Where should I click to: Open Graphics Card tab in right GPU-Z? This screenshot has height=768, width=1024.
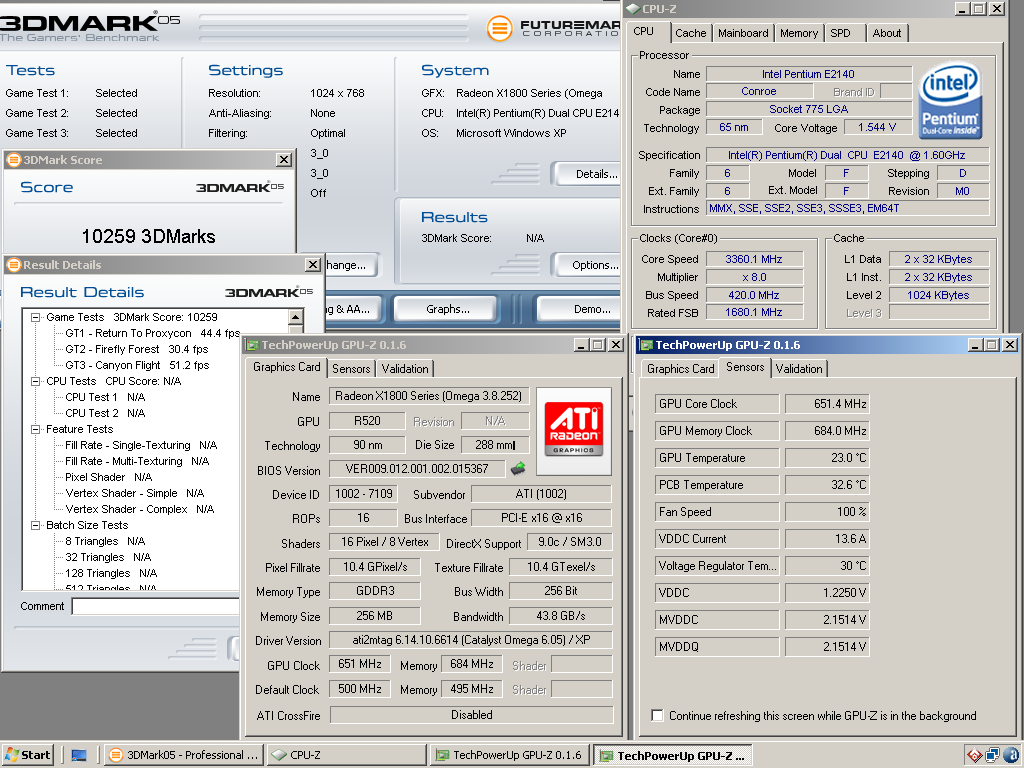coord(680,369)
